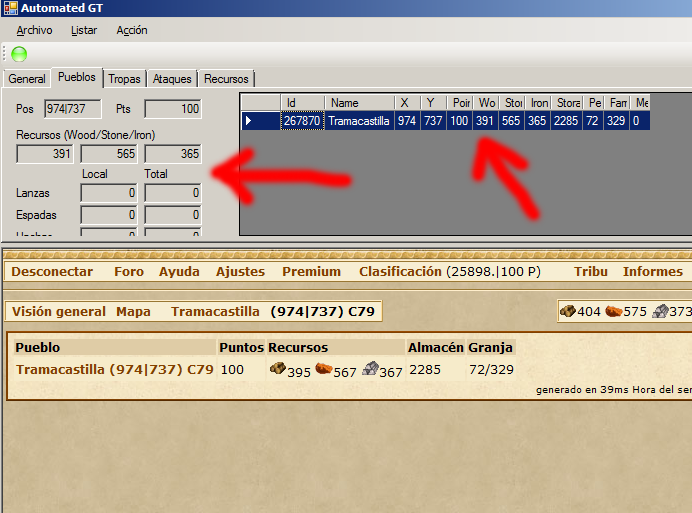Sort grid by the Id column header

point(303,102)
